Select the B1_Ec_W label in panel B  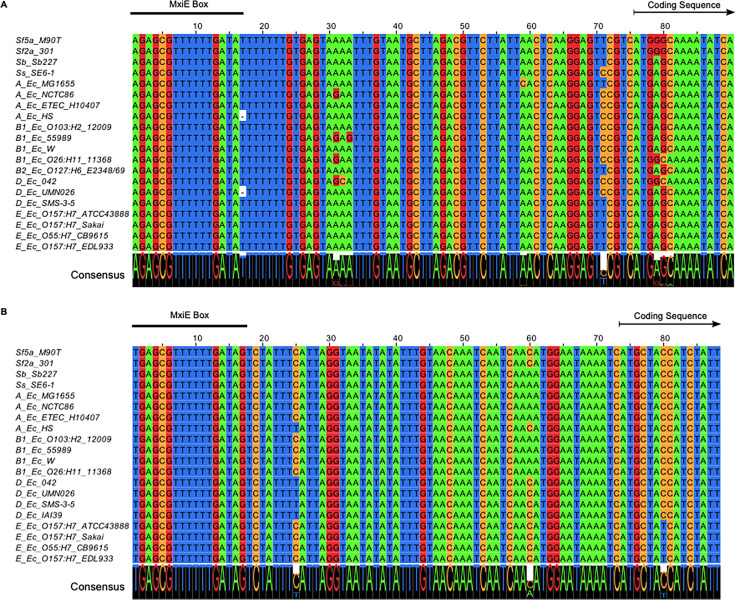tap(35, 461)
